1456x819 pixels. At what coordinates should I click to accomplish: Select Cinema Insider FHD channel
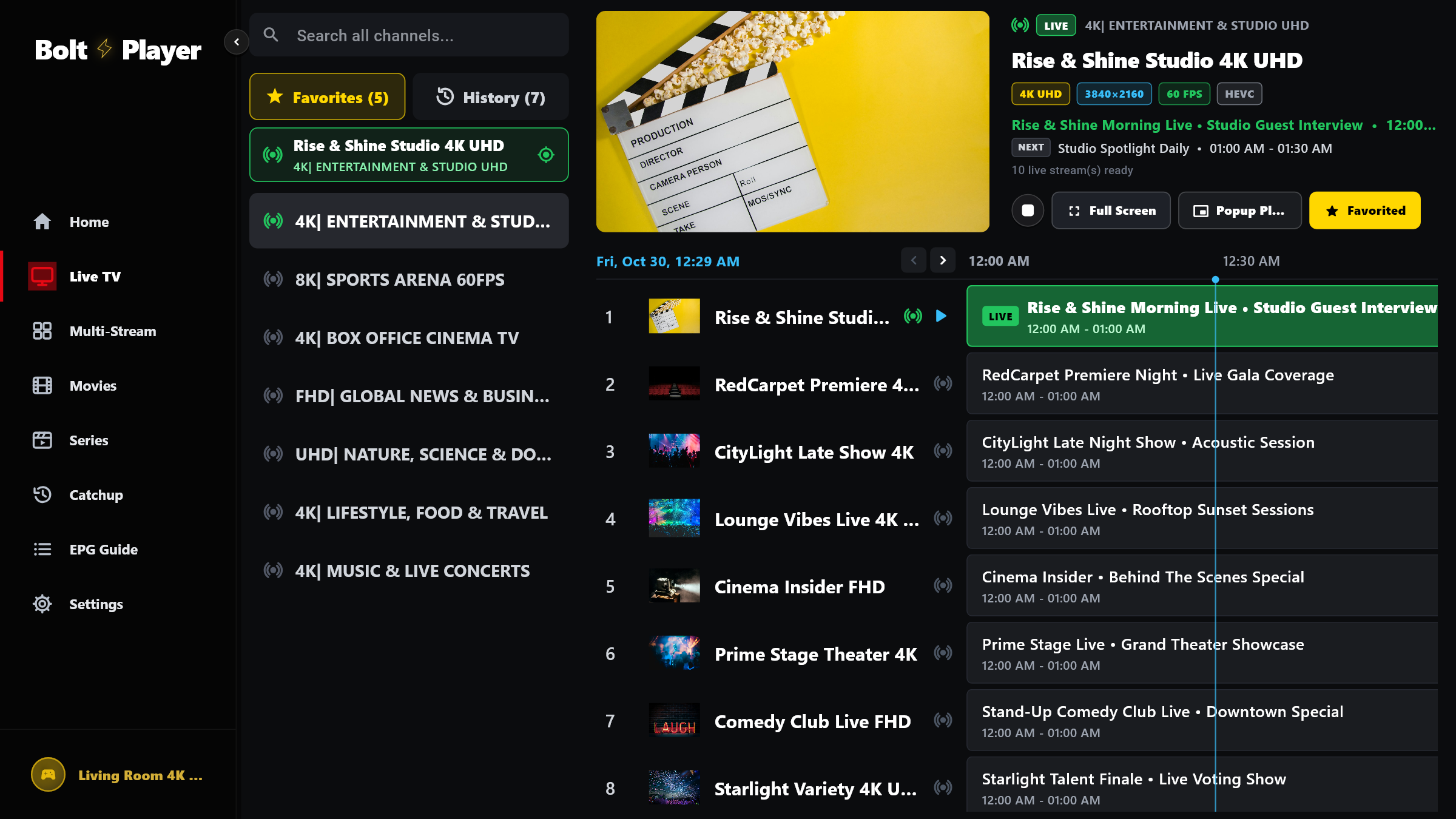click(780, 586)
